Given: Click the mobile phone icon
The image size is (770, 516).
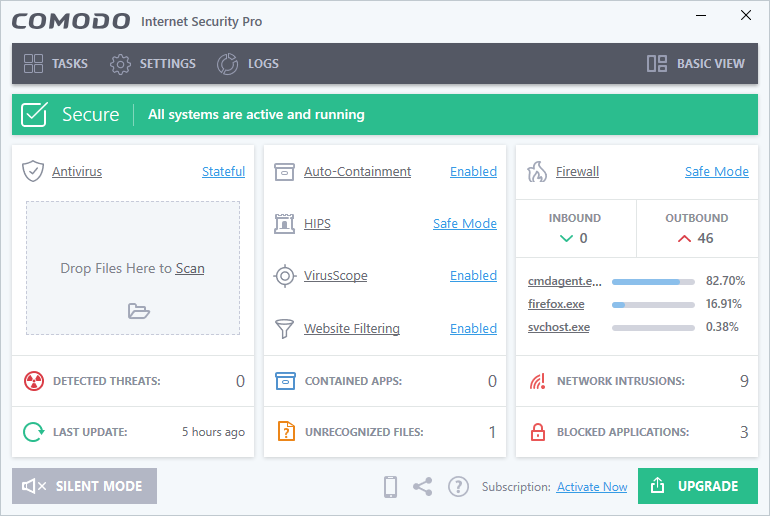Looking at the screenshot, I should [x=391, y=487].
